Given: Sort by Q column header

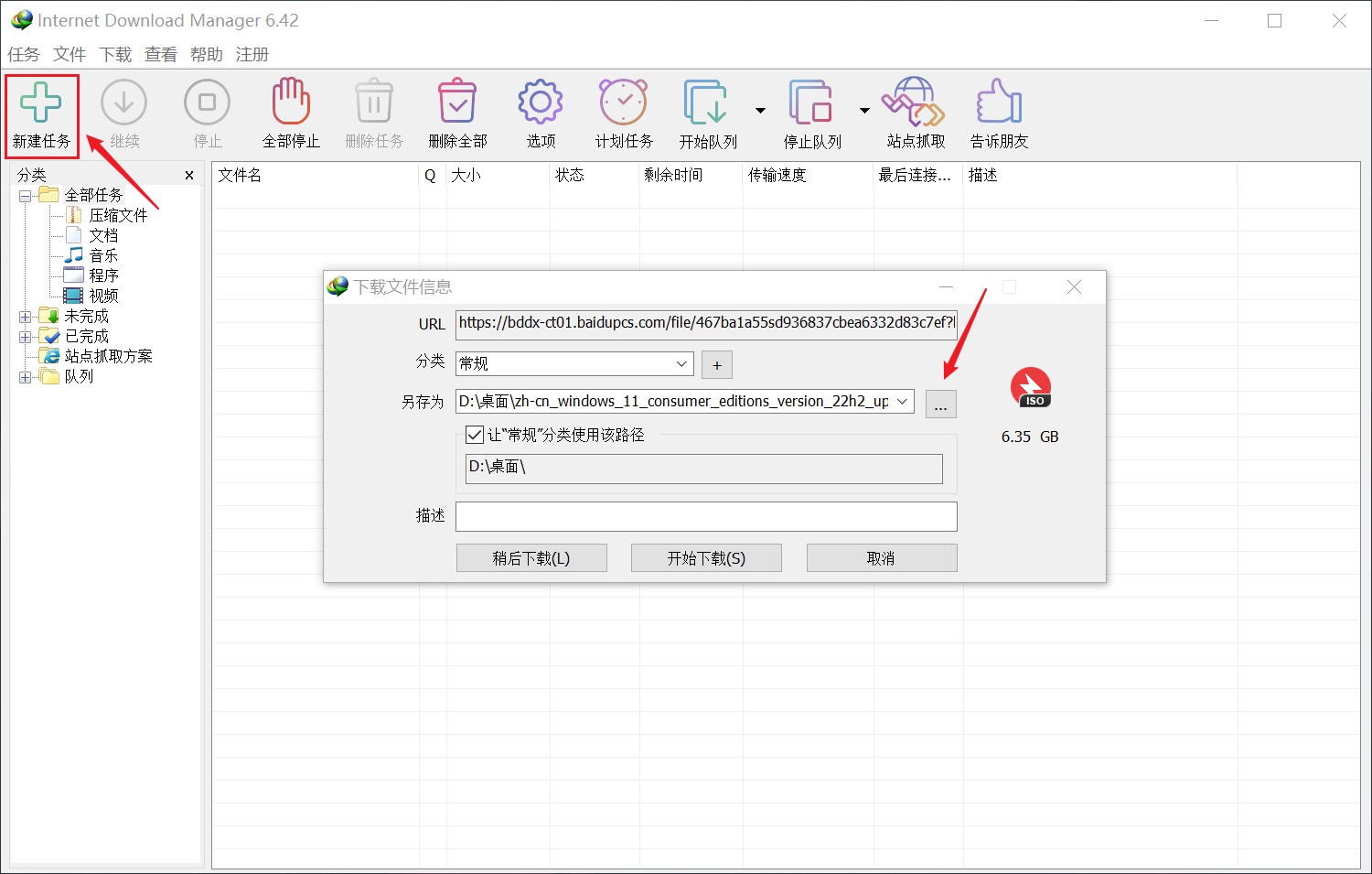Looking at the screenshot, I should pos(433,175).
